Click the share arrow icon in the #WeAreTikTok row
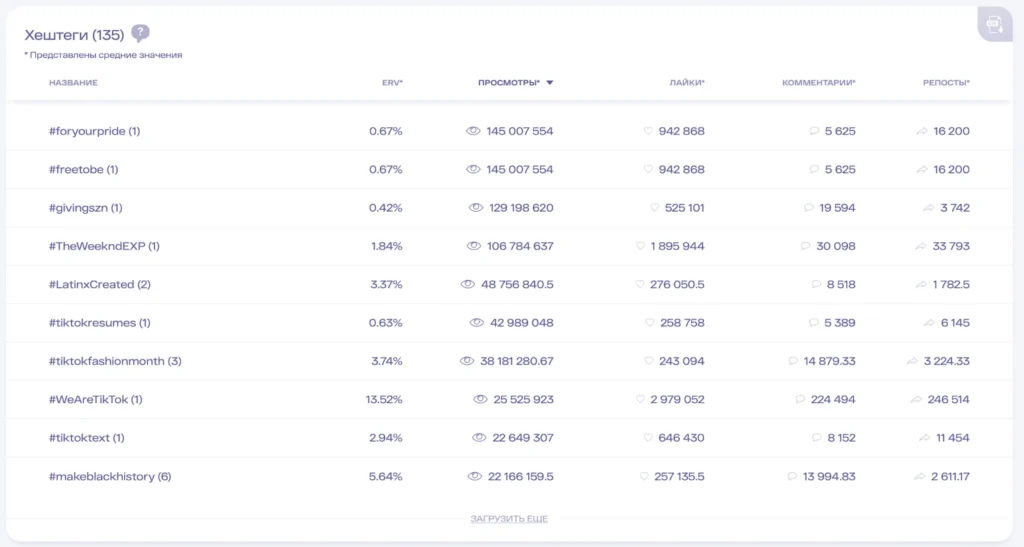The image size is (1024, 547). click(x=916, y=399)
